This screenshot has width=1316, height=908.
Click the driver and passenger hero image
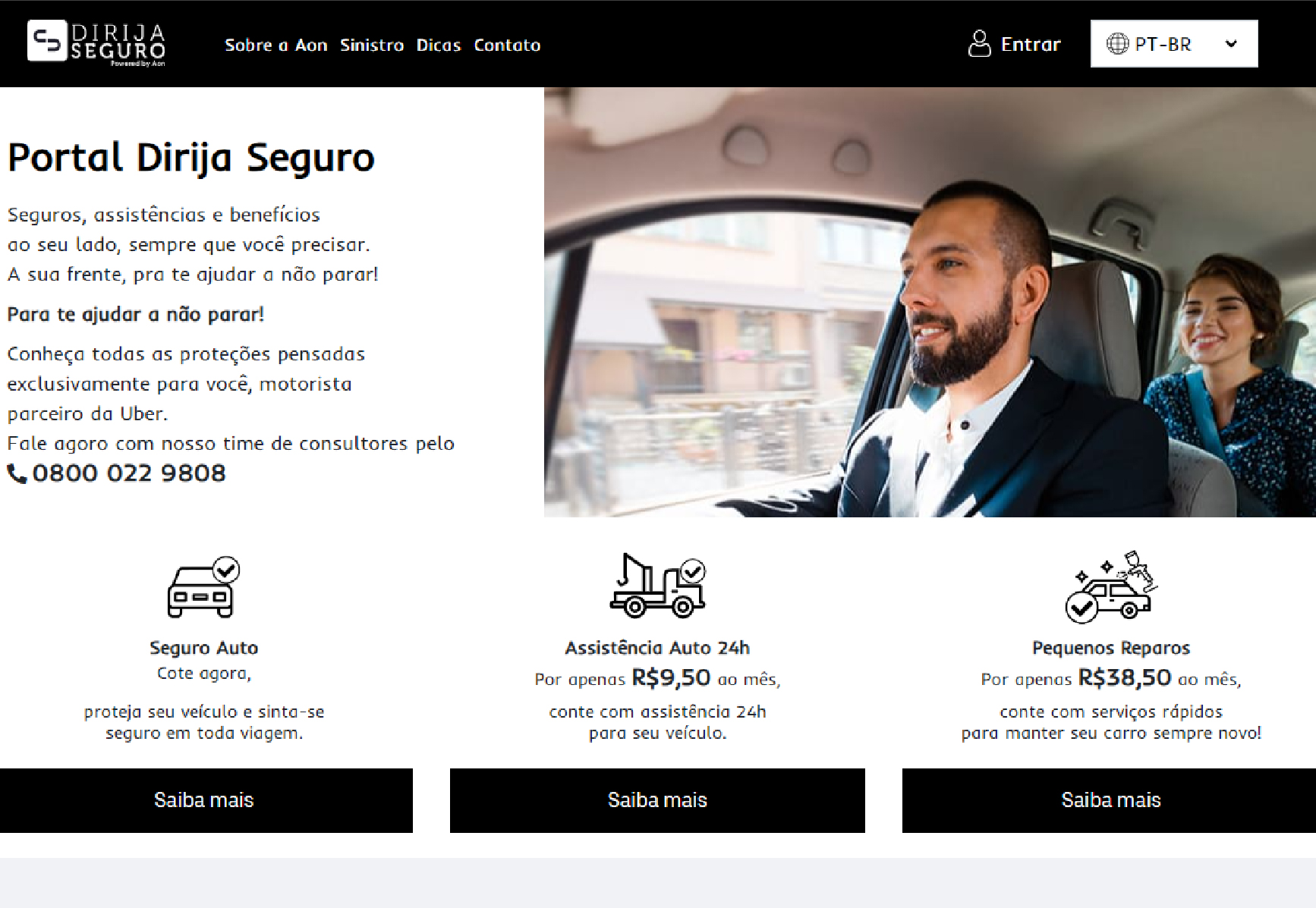click(930, 302)
